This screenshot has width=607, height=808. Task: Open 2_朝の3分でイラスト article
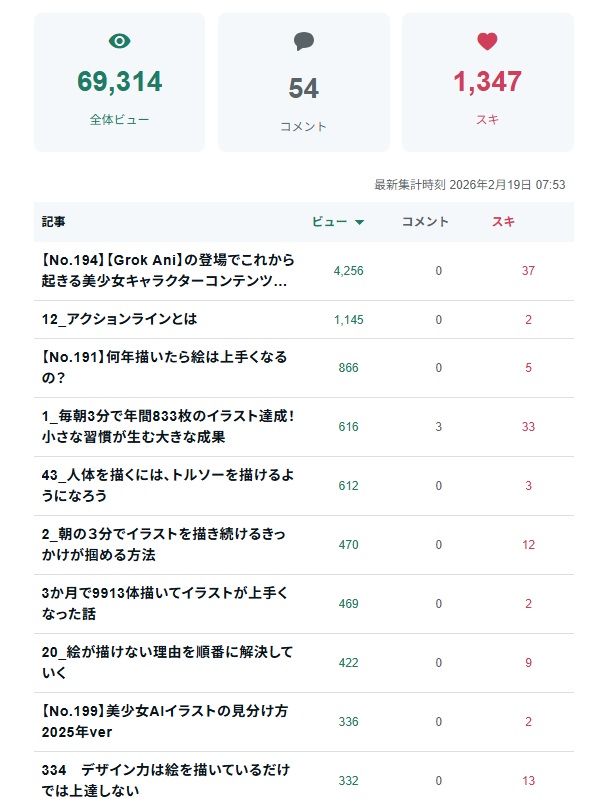165,545
